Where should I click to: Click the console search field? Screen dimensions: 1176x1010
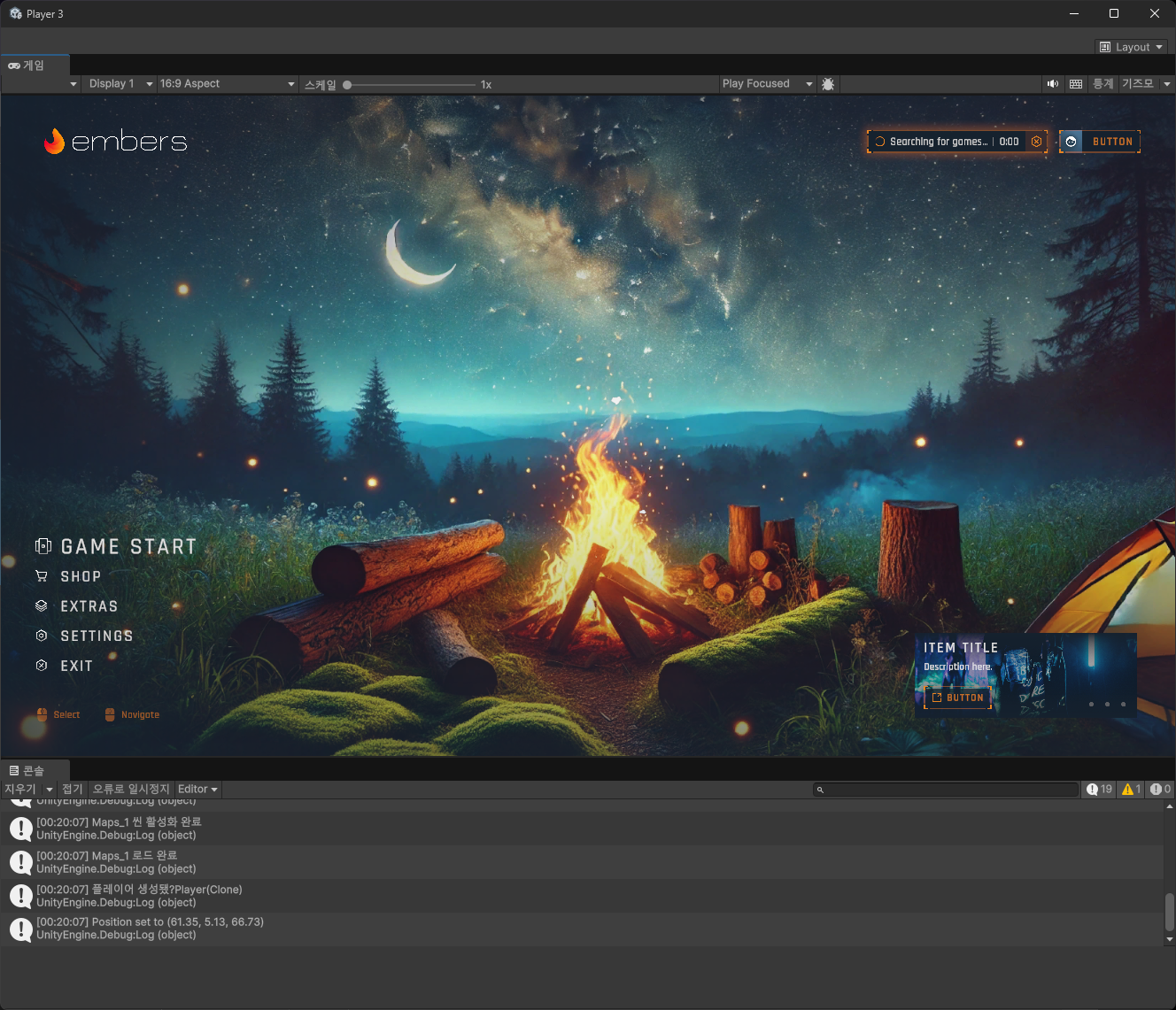(946, 790)
